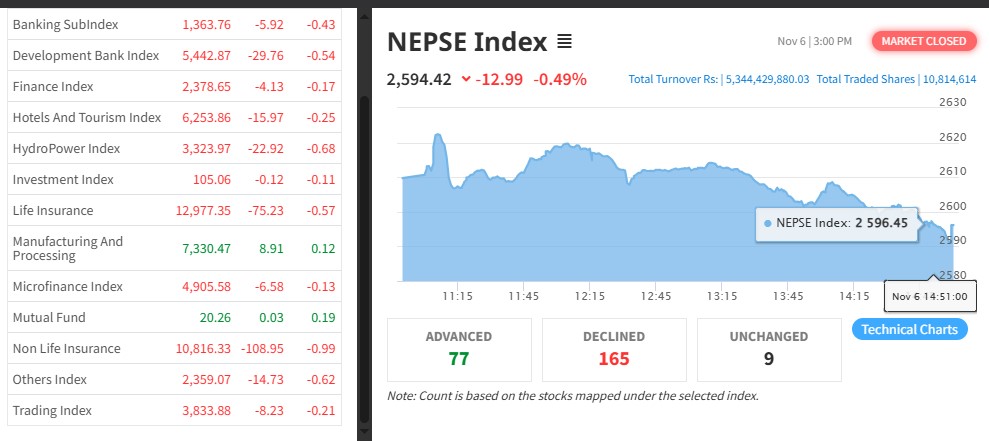
Task: Choose Hotels And Tourism Index
Action: 87,117
